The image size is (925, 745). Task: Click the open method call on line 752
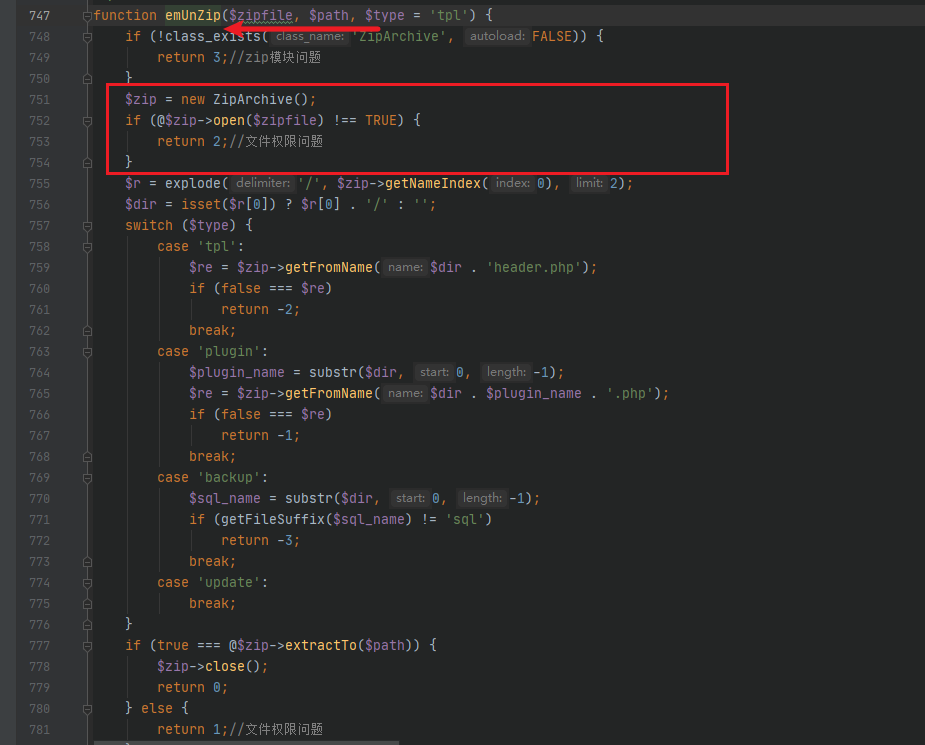229,120
